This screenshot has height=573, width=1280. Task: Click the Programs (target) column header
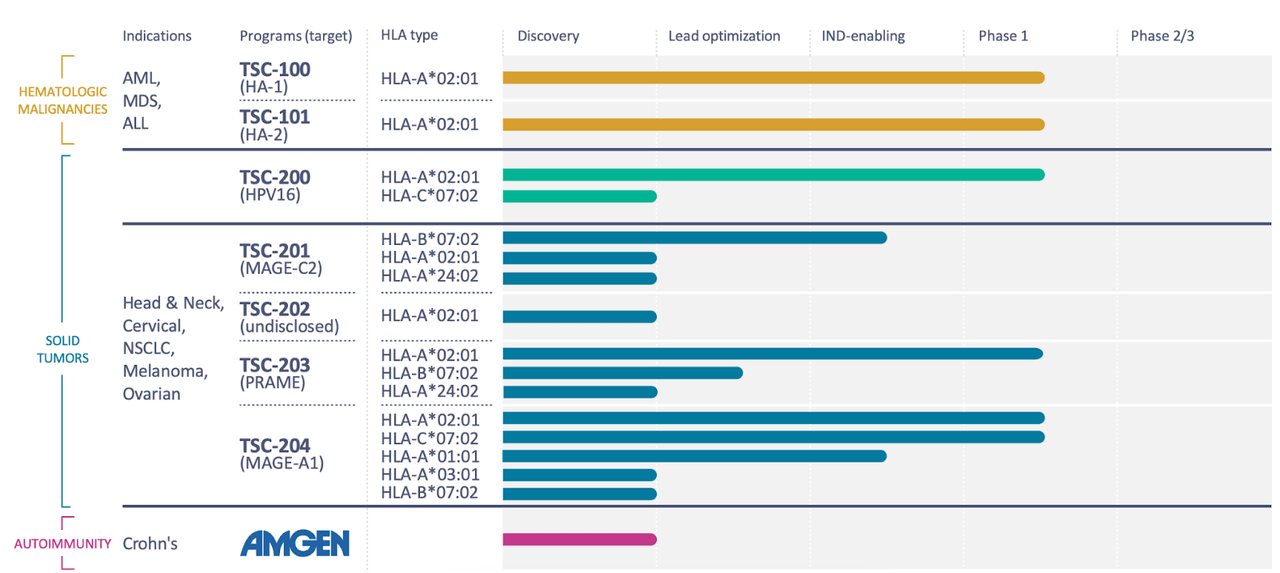pyautogui.click(x=296, y=36)
